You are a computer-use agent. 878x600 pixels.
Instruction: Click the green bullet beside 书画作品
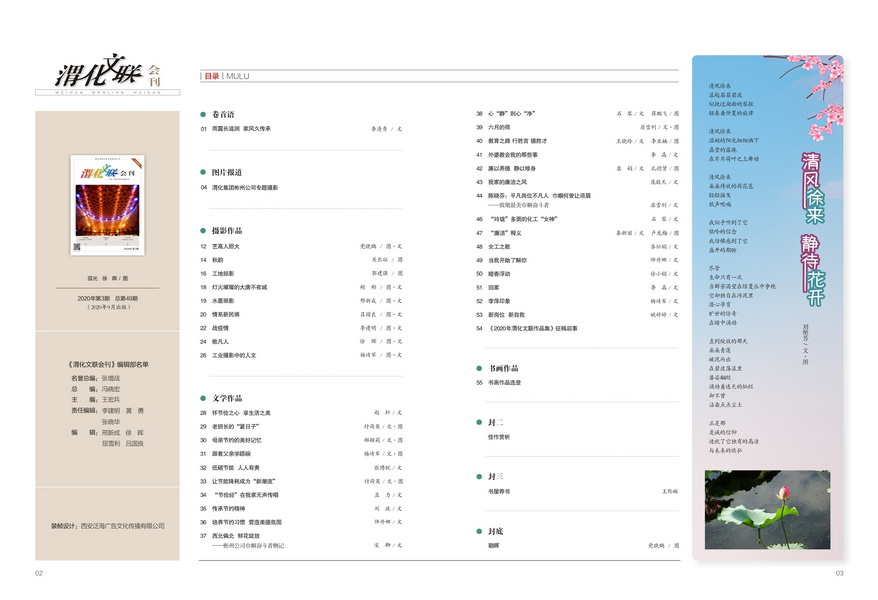pos(479,368)
